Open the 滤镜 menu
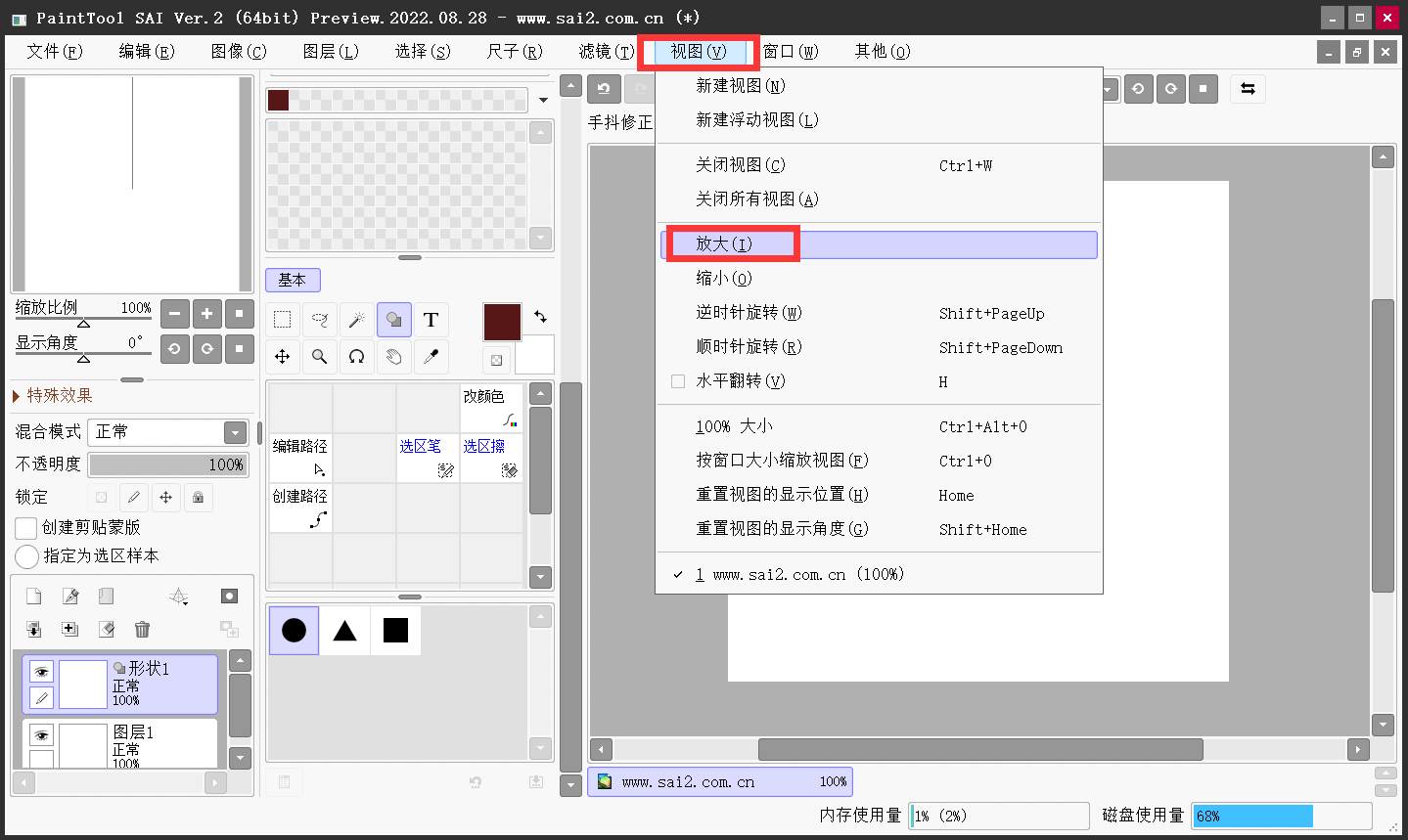Viewport: 1408px width, 840px height. pyautogui.click(x=607, y=51)
